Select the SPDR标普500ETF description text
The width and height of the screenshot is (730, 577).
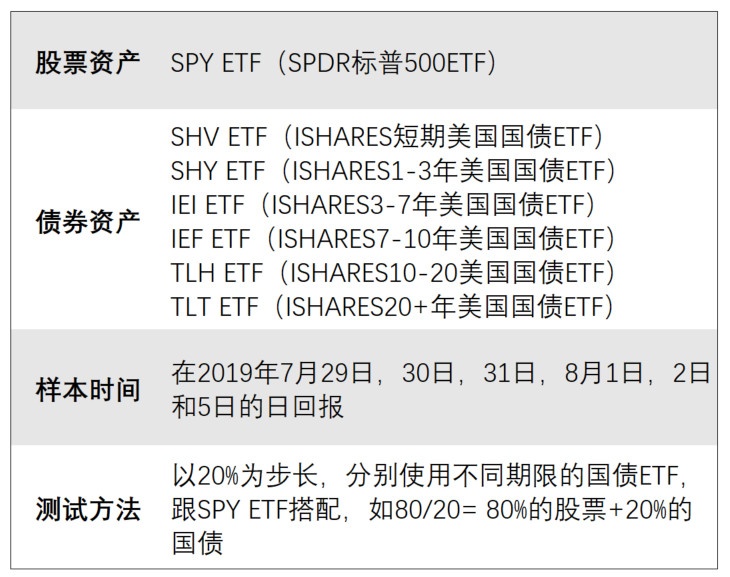390,62
